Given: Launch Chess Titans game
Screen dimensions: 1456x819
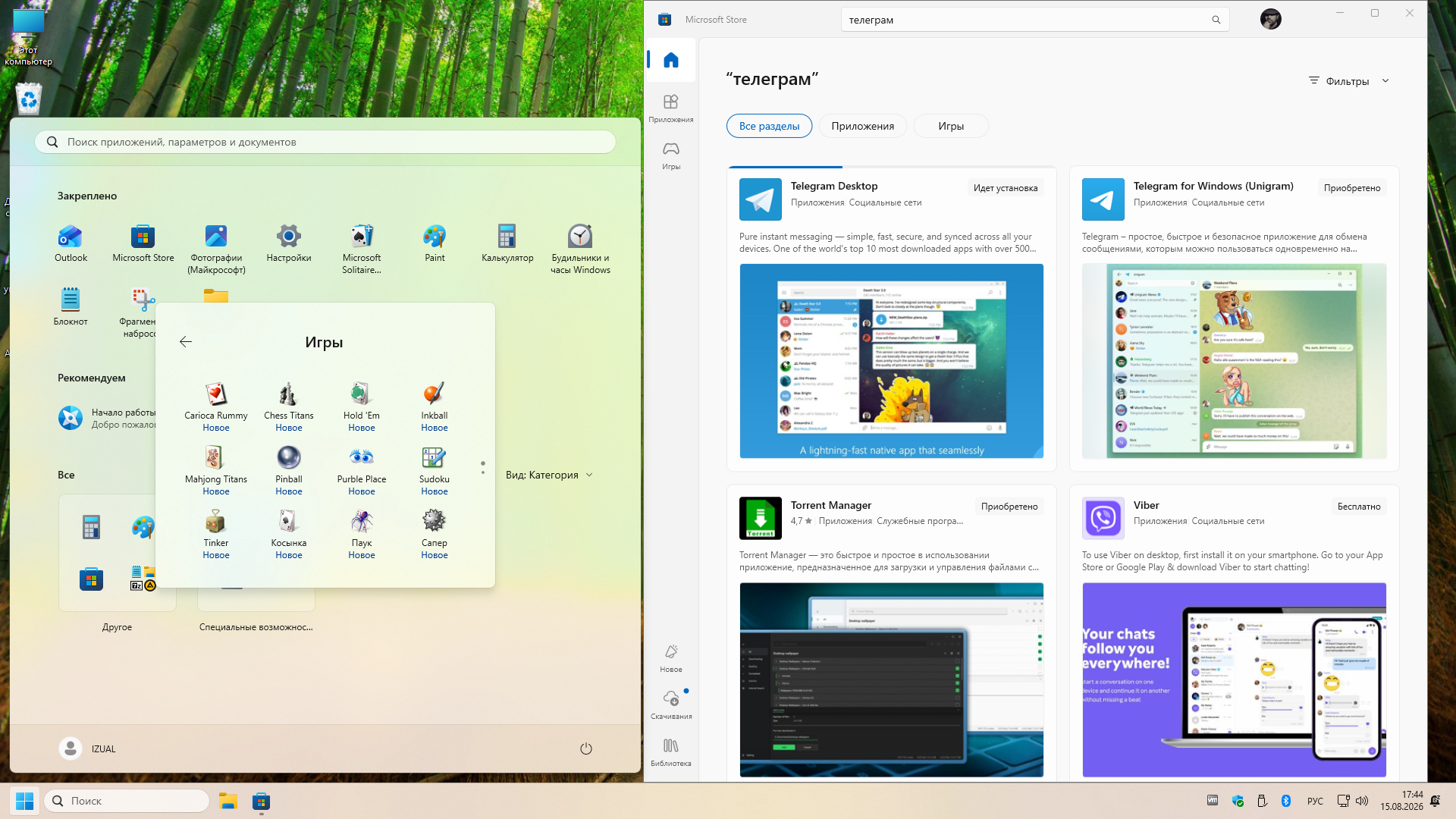Looking at the screenshot, I should click(289, 406).
